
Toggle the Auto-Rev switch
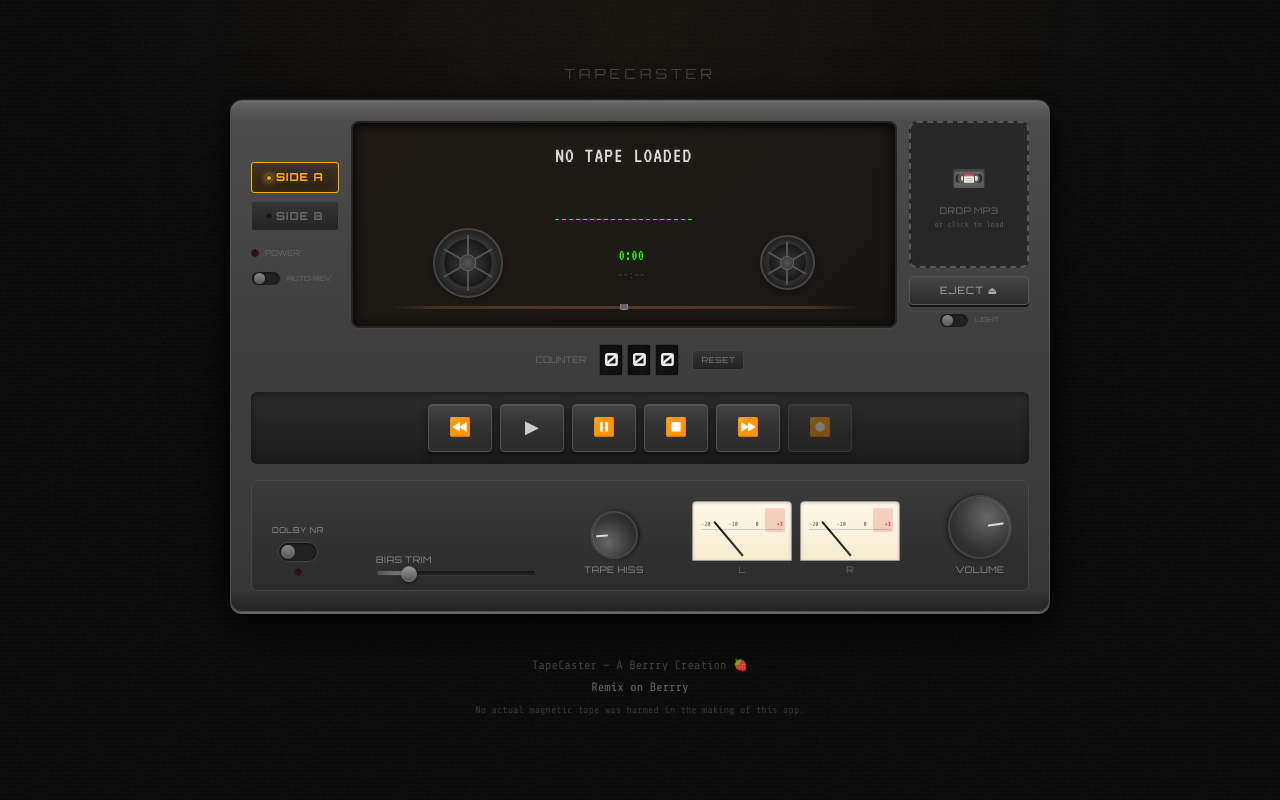pyautogui.click(x=266, y=279)
